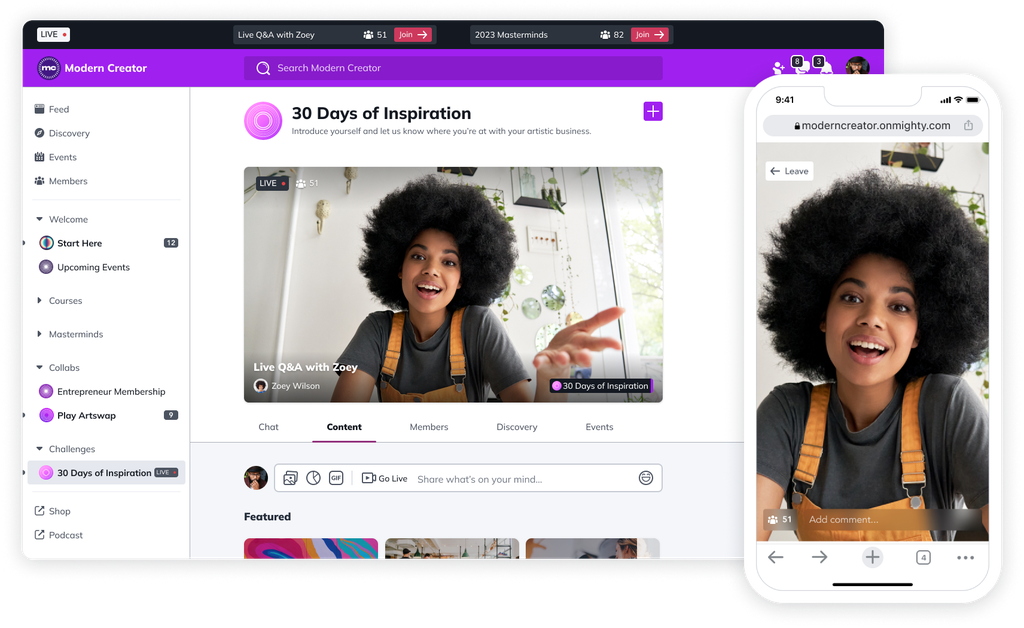
Task: Create a poll in the composer
Action: click(313, 478)
